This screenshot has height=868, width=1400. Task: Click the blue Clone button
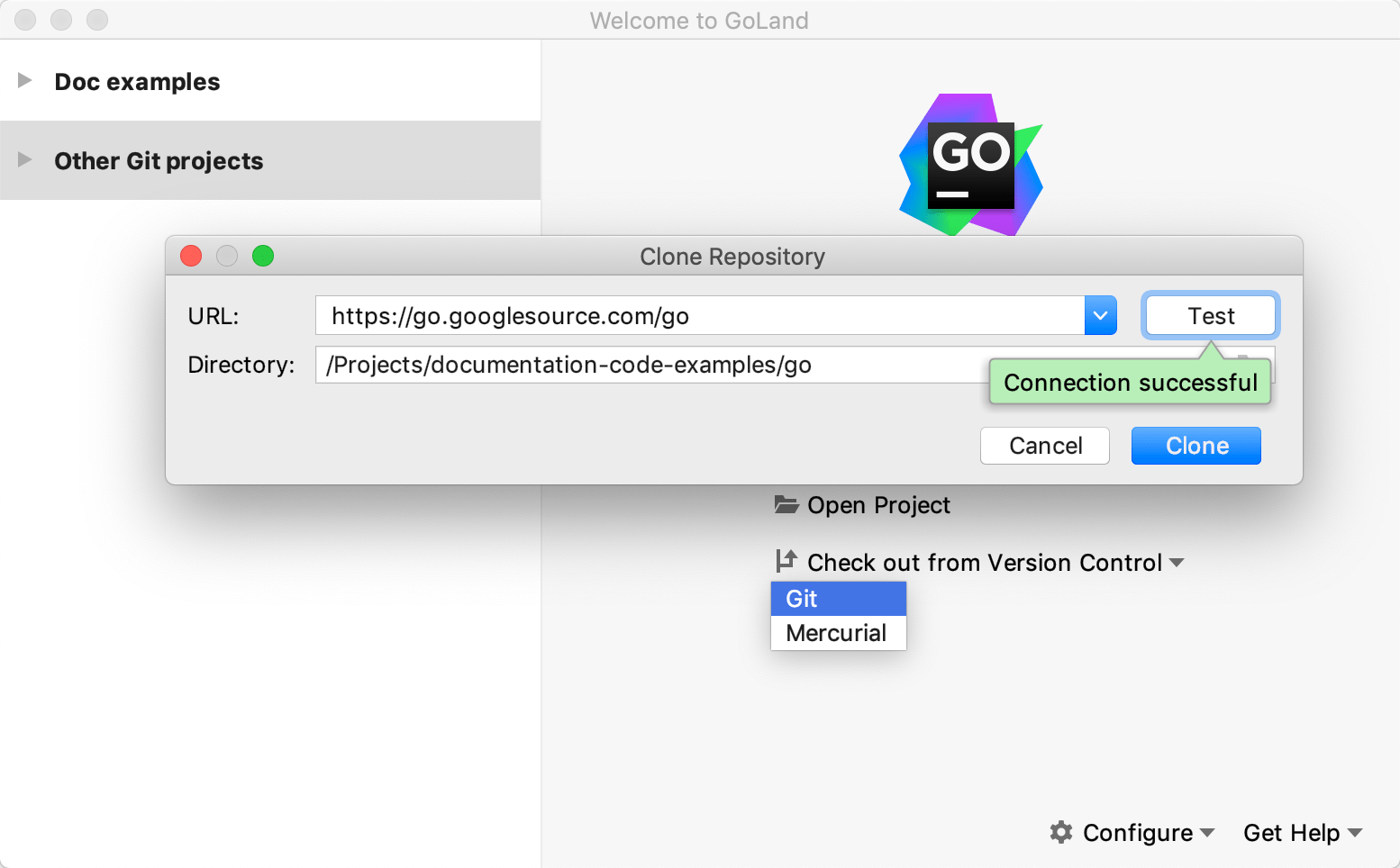1196,446
